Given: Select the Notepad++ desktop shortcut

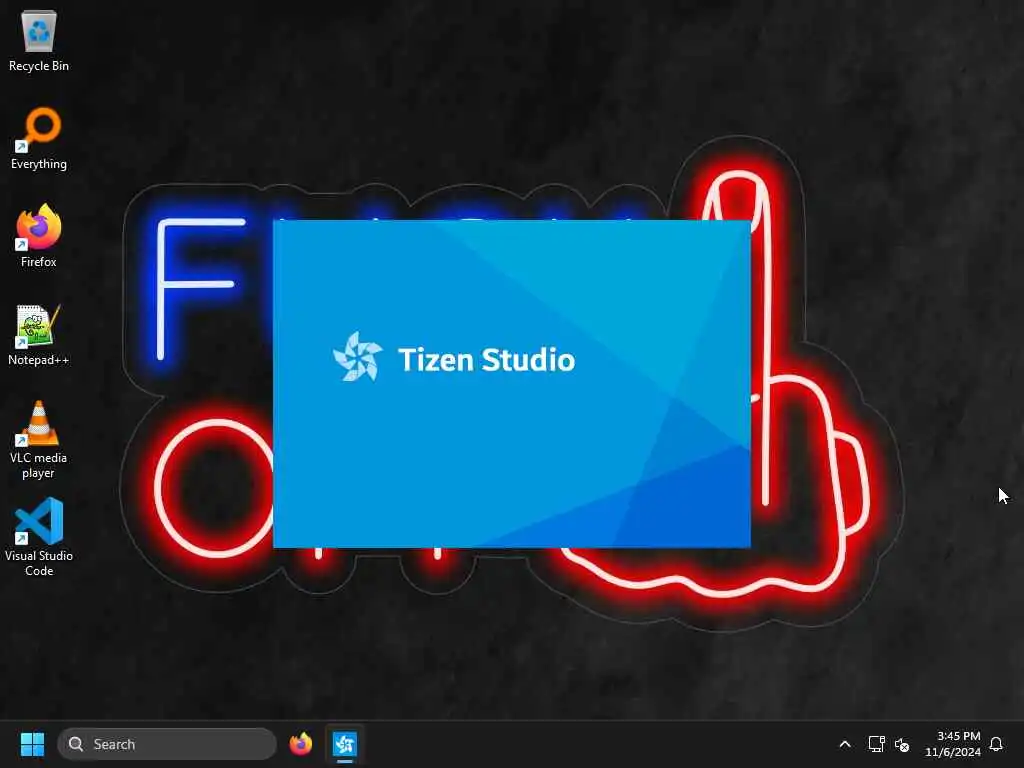Looking at the screenshot, I should 39,334.
